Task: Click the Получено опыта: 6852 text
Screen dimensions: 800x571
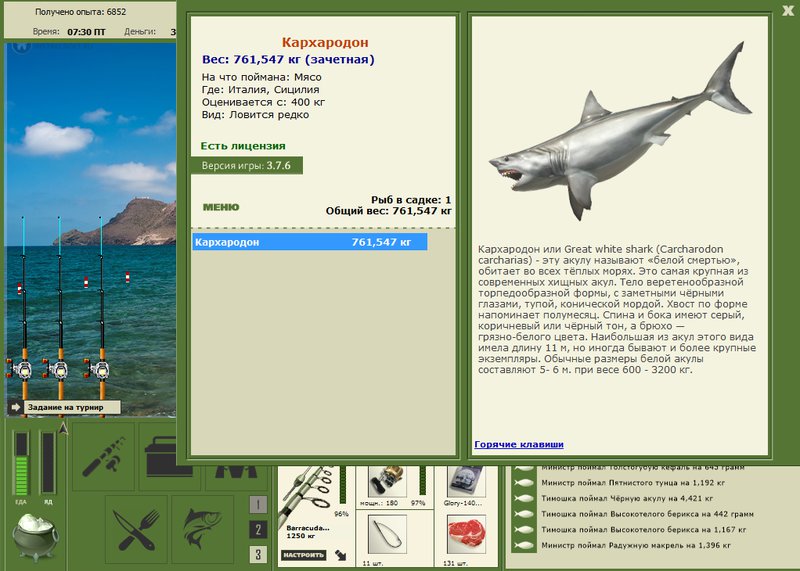Action: pos(80,12)
